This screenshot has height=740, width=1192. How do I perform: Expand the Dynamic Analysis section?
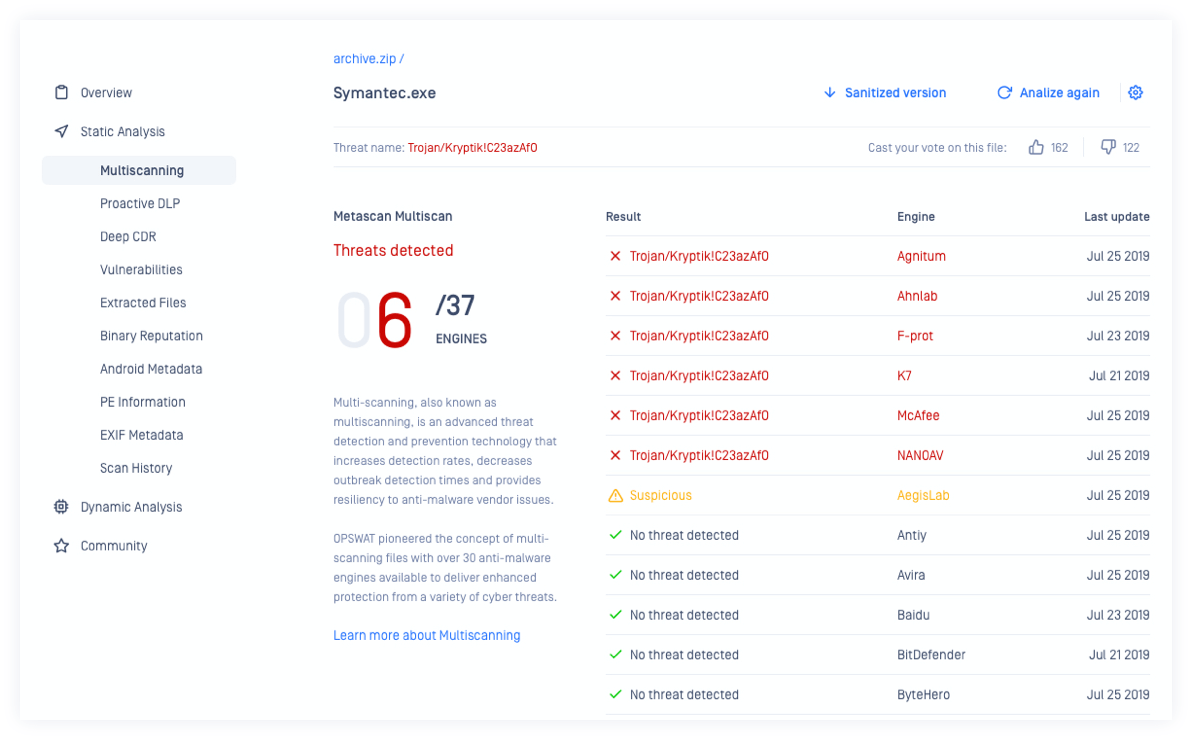[131, 507]
